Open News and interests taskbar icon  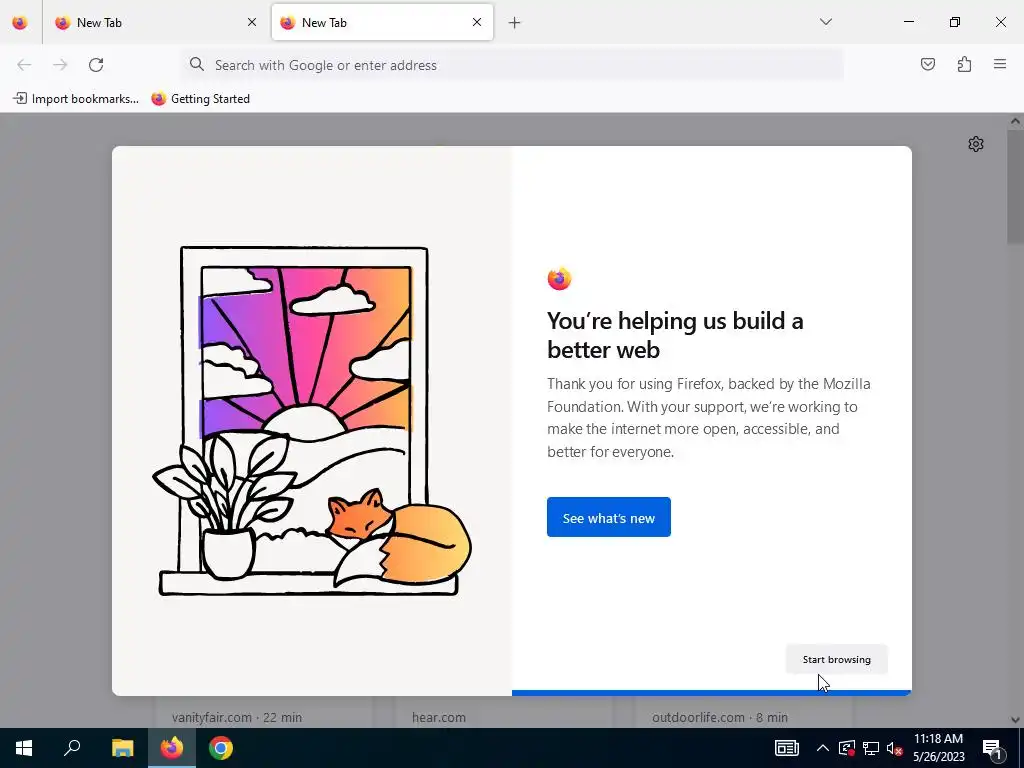pyautogui.click(x=786, y=748)
